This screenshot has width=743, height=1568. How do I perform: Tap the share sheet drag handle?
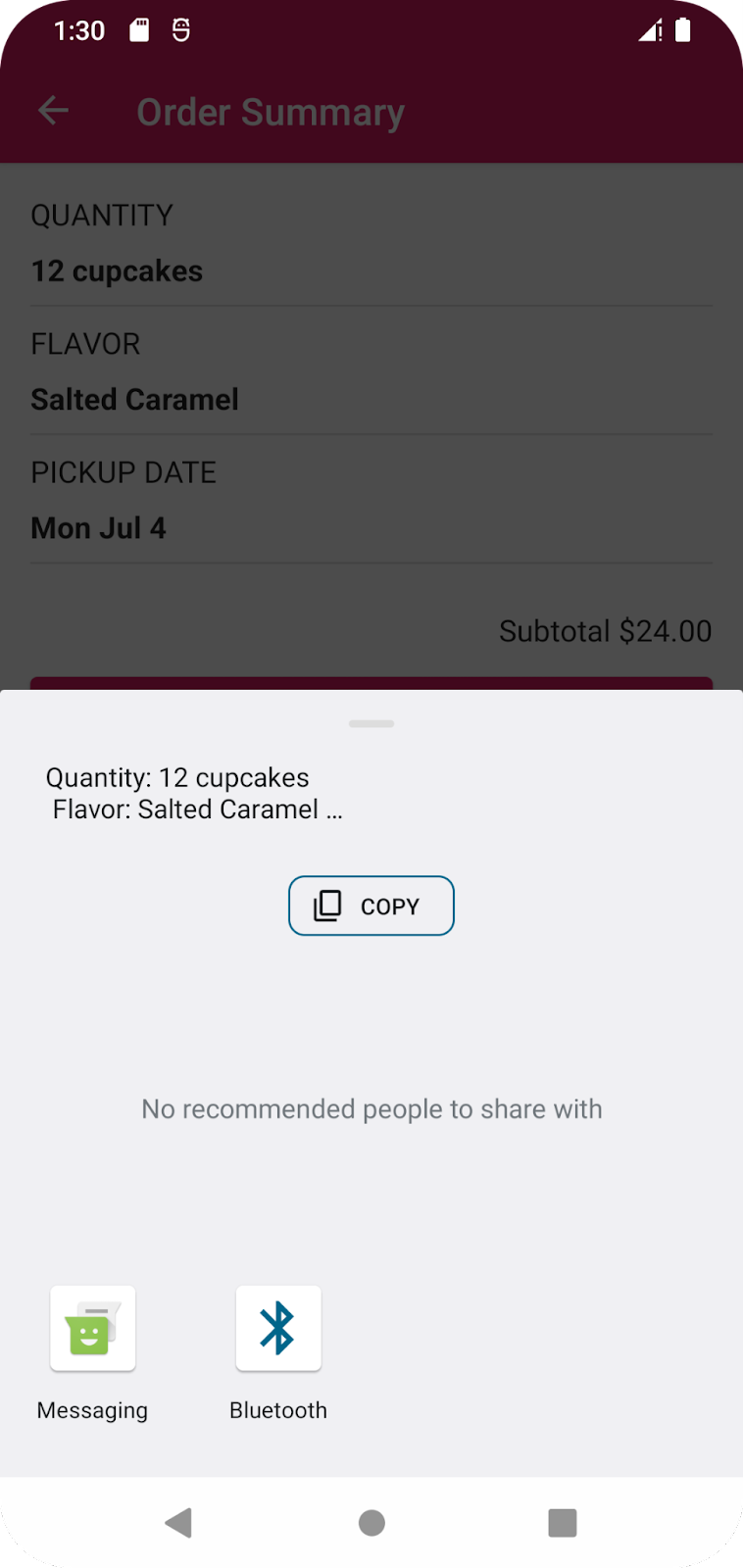[371, 723]
